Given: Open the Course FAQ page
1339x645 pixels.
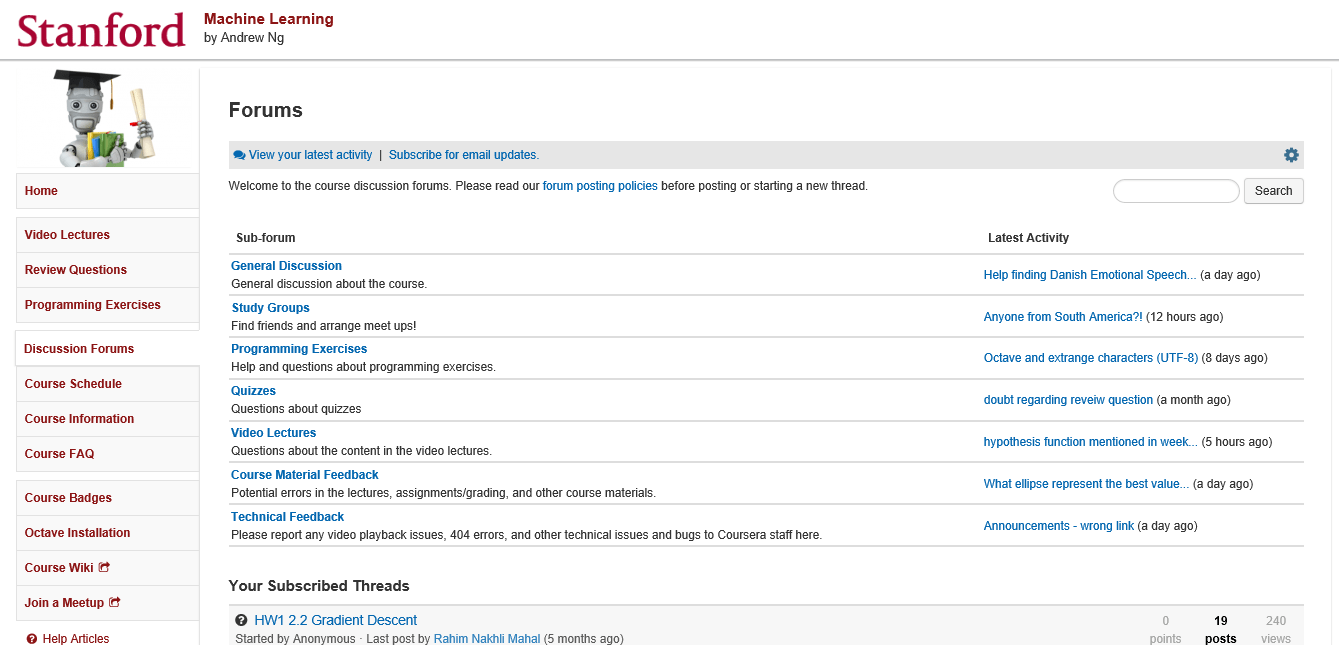Looking at the screenshot, I should point(59,453).
